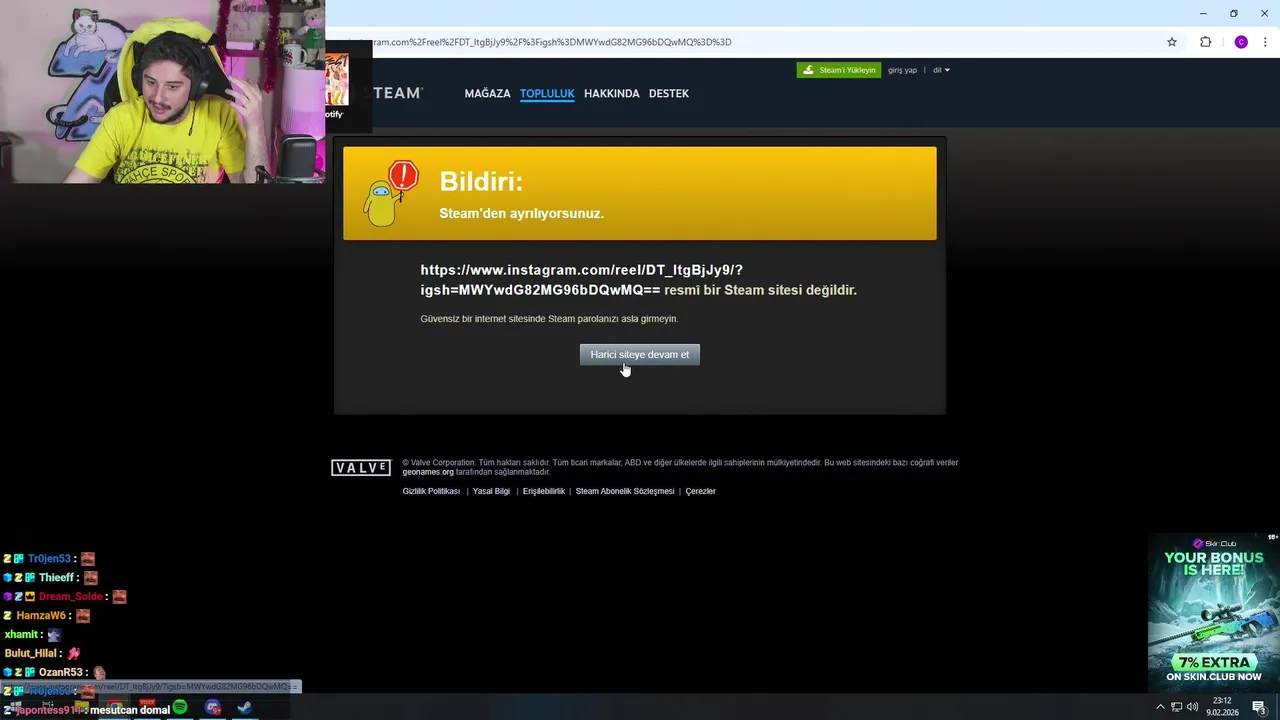The height and width of the screenshot is (720, 1280).
Task: Open the TOPLULUK menu item
Action: point(547,93)
